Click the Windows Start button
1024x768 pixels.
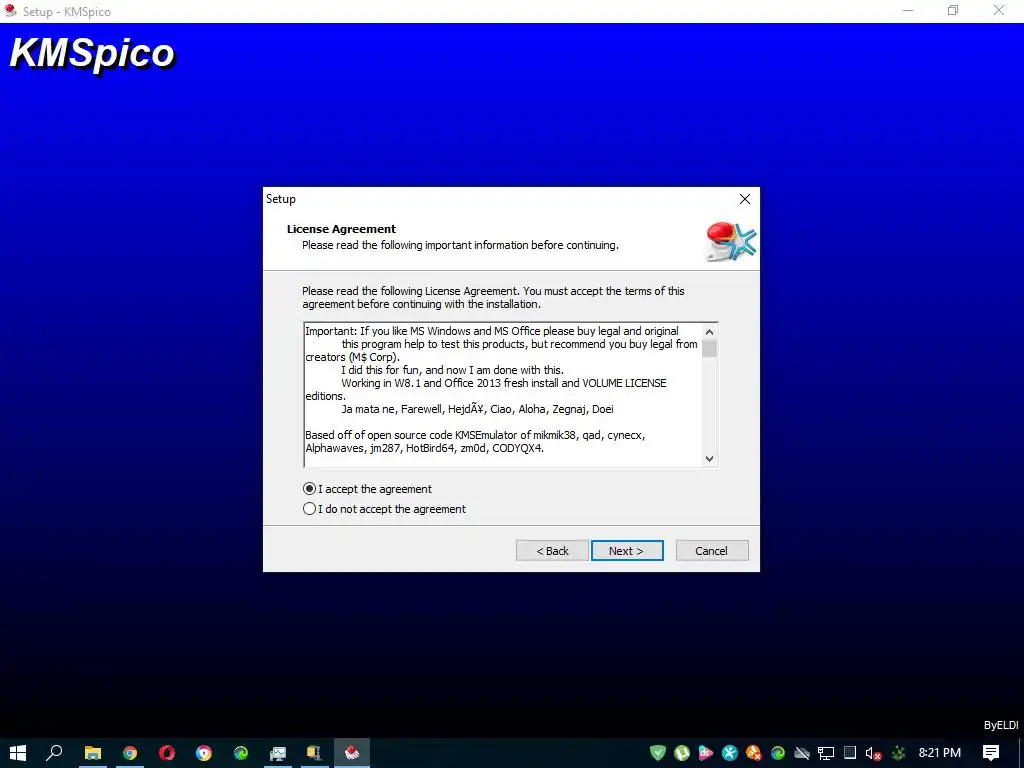(x=18, y=753)
